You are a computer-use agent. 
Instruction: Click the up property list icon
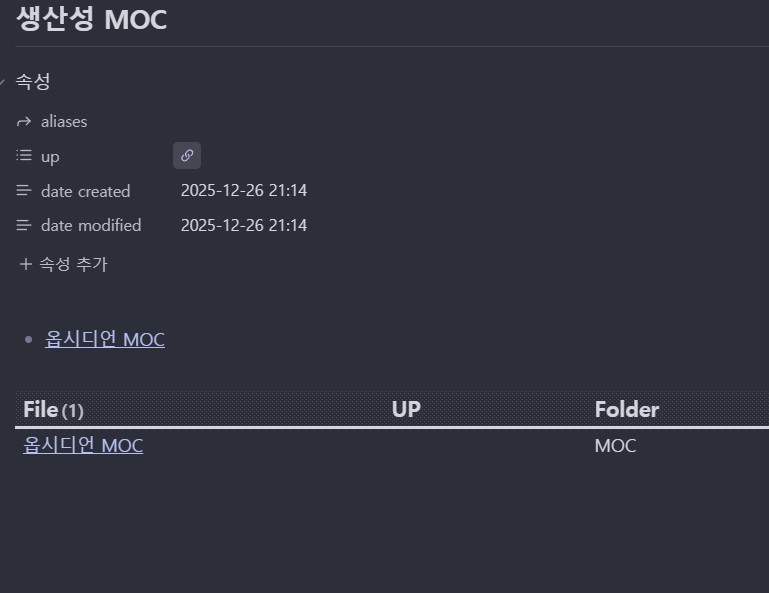pos(24,156)
